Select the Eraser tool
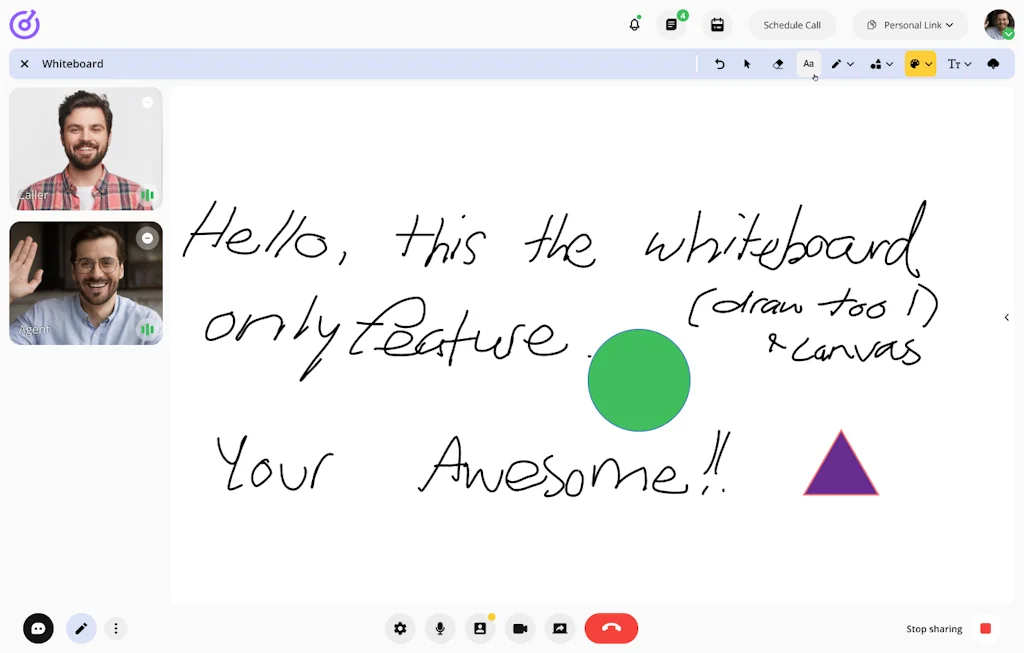Screen dimensions: 1024x653 [778, 64]
